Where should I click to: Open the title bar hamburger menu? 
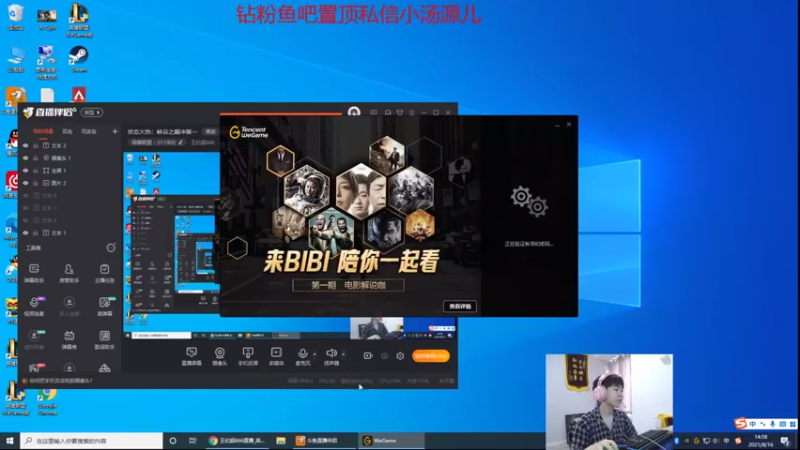click(412, 112)
